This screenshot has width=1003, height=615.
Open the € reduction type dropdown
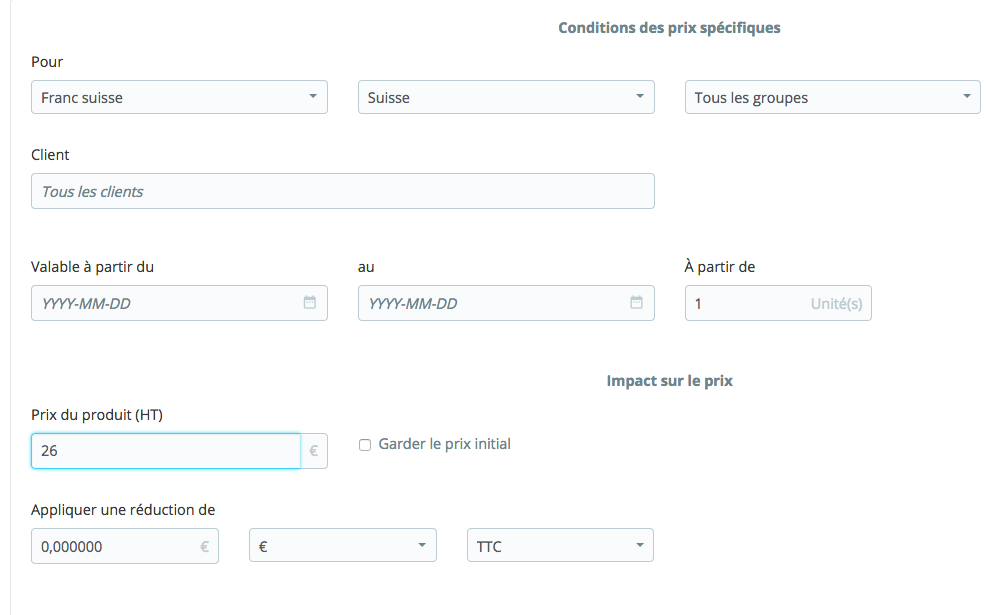tap(342, 546)
